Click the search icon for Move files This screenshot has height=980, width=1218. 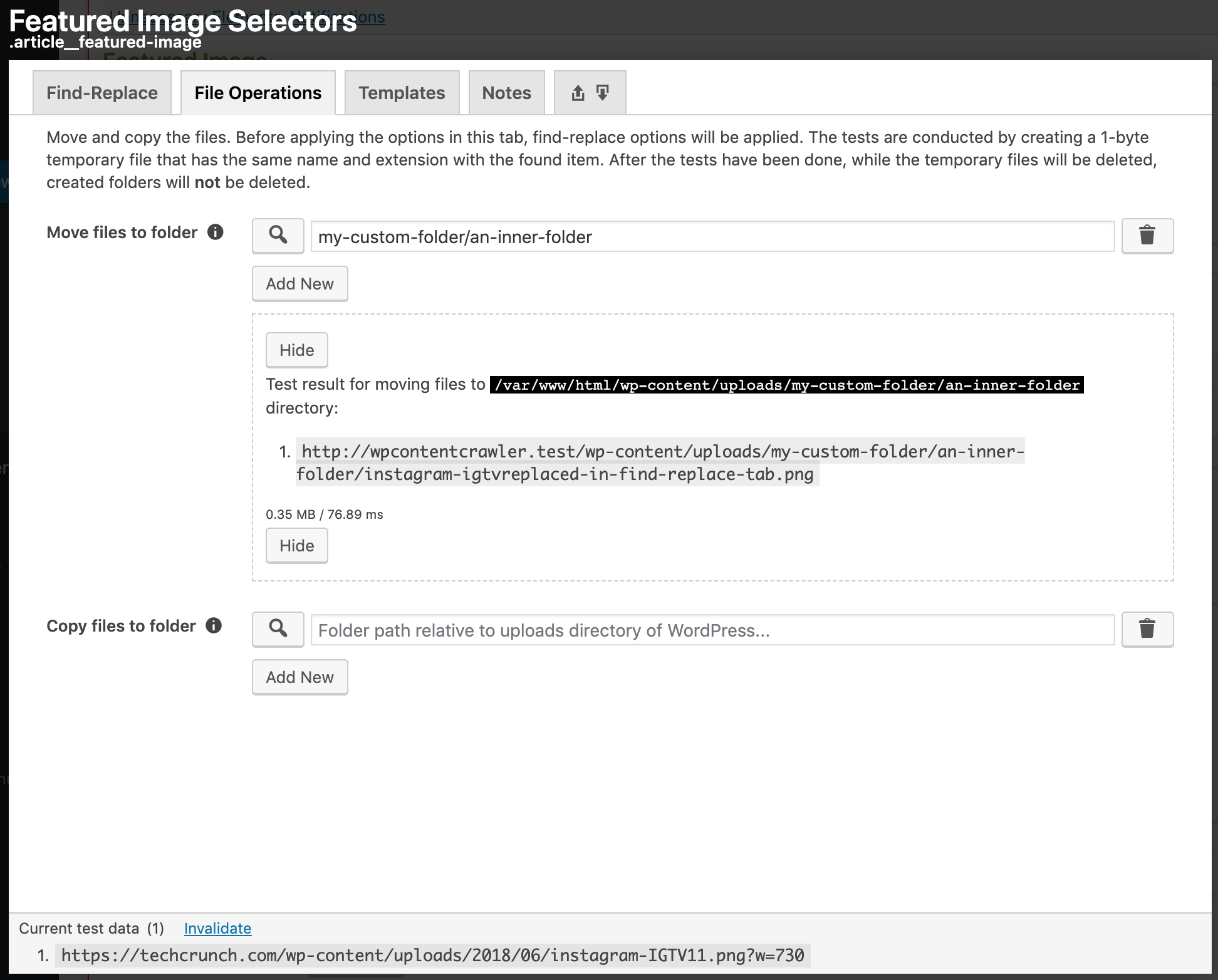[x=277, y=236]
